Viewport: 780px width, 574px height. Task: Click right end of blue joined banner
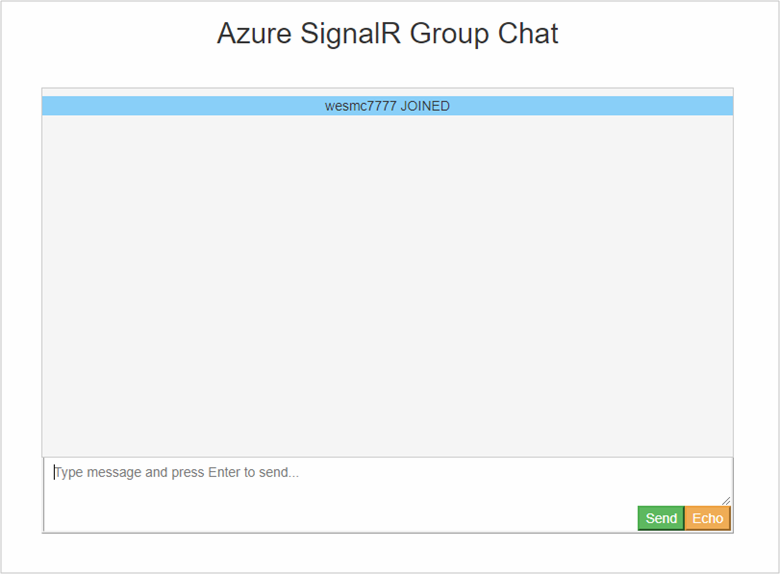(721, 106)
